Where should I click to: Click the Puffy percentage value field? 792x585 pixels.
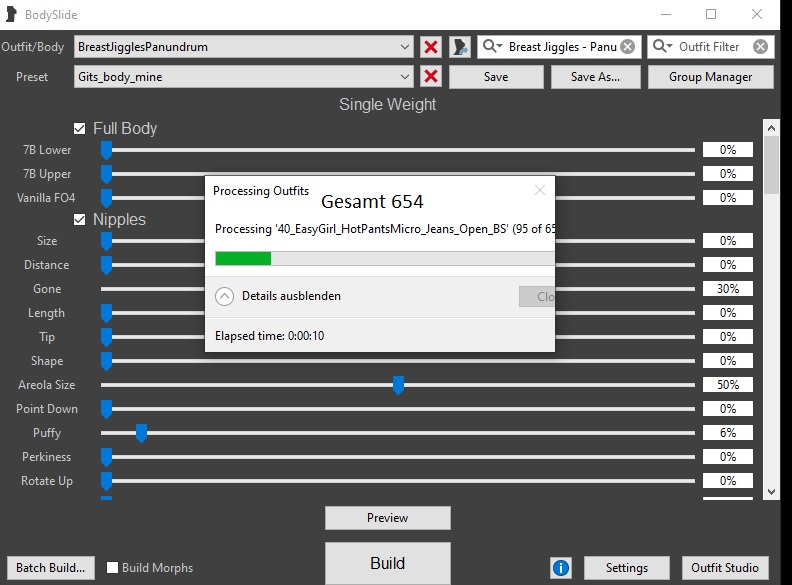pos(727,433)
